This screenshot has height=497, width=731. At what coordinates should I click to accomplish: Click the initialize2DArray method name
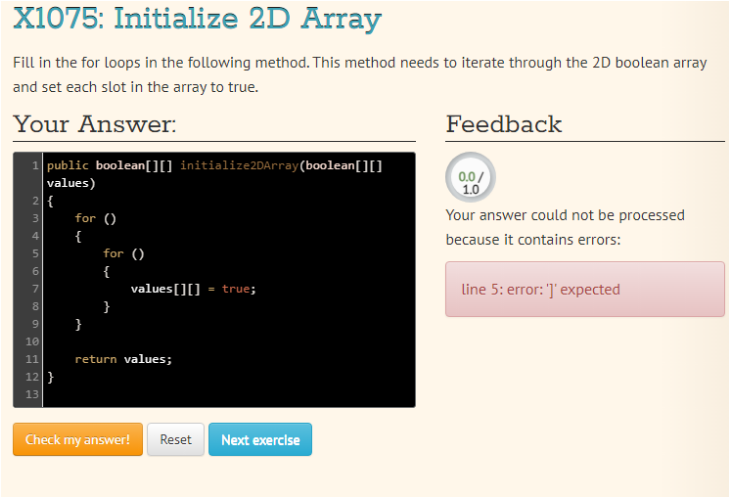pos(239,166)
